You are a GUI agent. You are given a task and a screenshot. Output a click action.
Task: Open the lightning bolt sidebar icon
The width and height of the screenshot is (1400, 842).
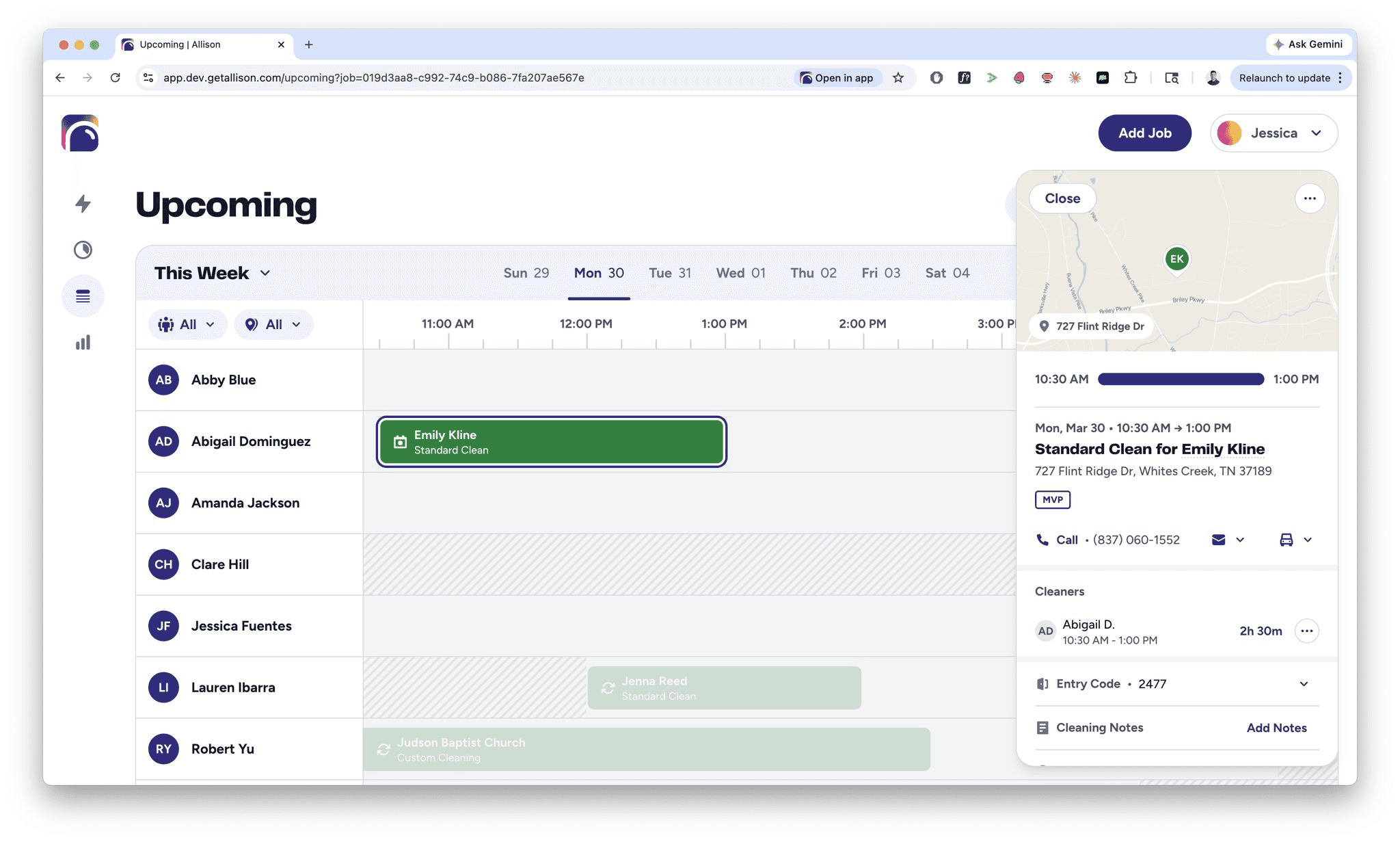coord(83,203)
